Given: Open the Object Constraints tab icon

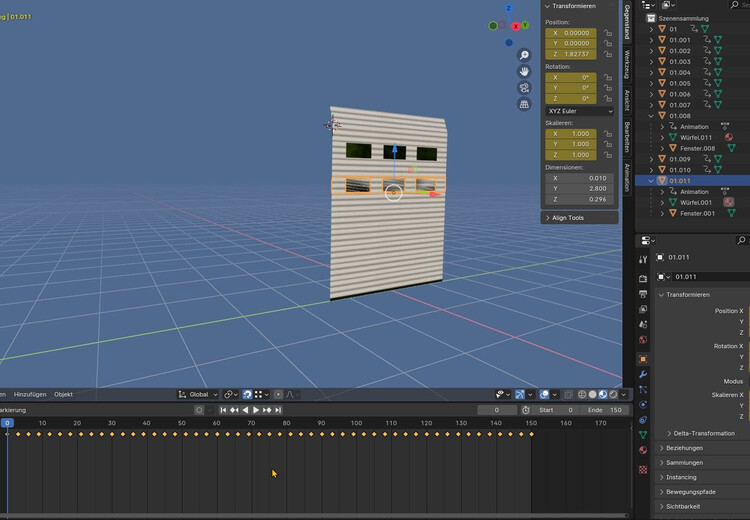Looking at the screenshot, I should pos(643,420).
